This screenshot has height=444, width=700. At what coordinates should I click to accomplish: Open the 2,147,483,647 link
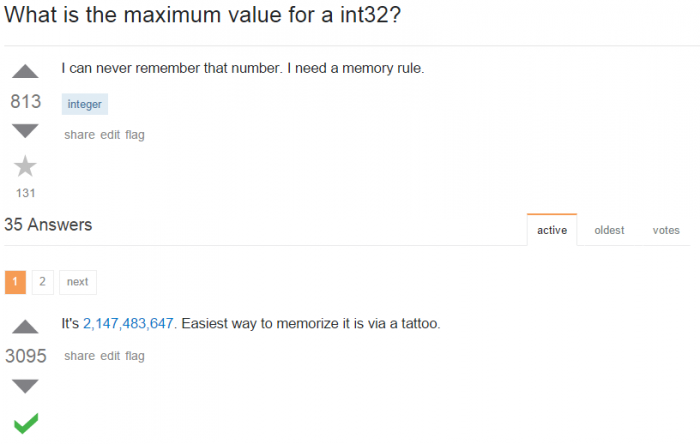click(128, 323)
